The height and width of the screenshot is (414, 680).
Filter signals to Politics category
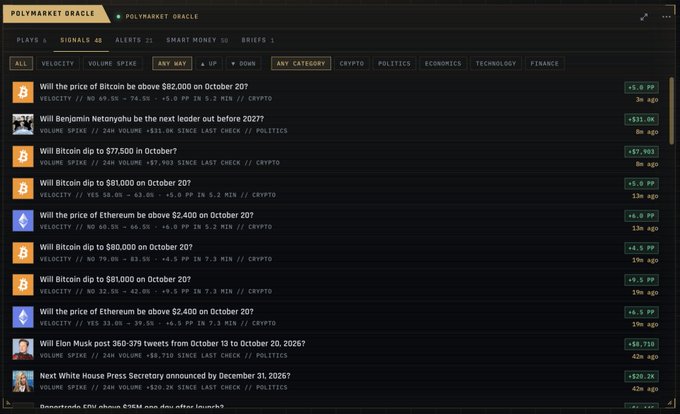[x=394, y=64]
